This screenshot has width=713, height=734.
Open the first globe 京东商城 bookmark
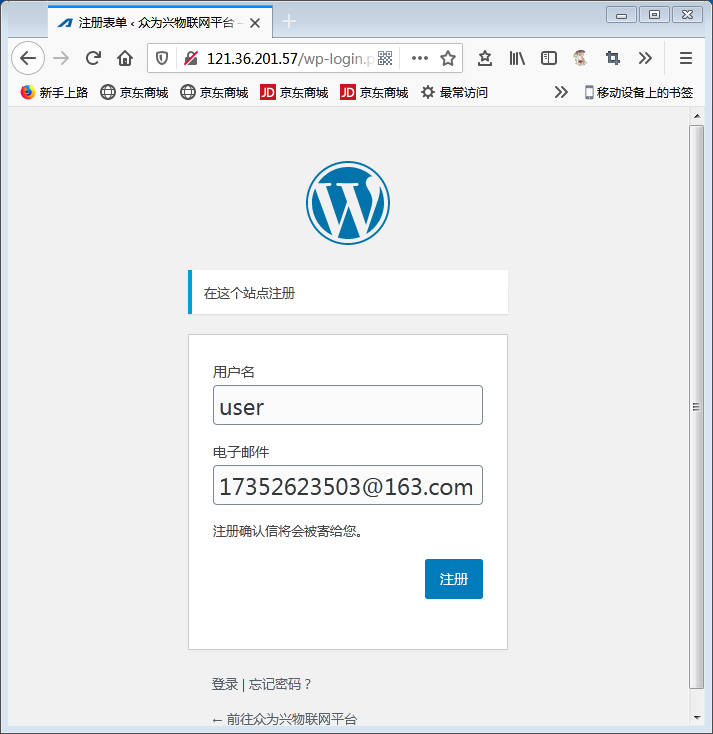click(134, 92)
